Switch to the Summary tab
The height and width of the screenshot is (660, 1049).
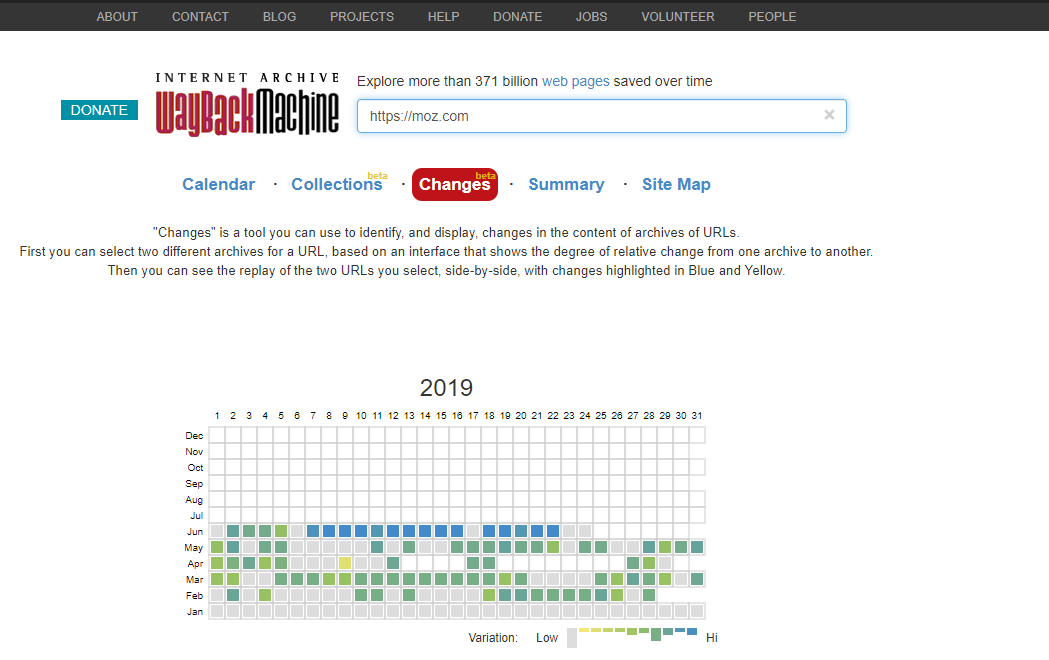[567, 185]
